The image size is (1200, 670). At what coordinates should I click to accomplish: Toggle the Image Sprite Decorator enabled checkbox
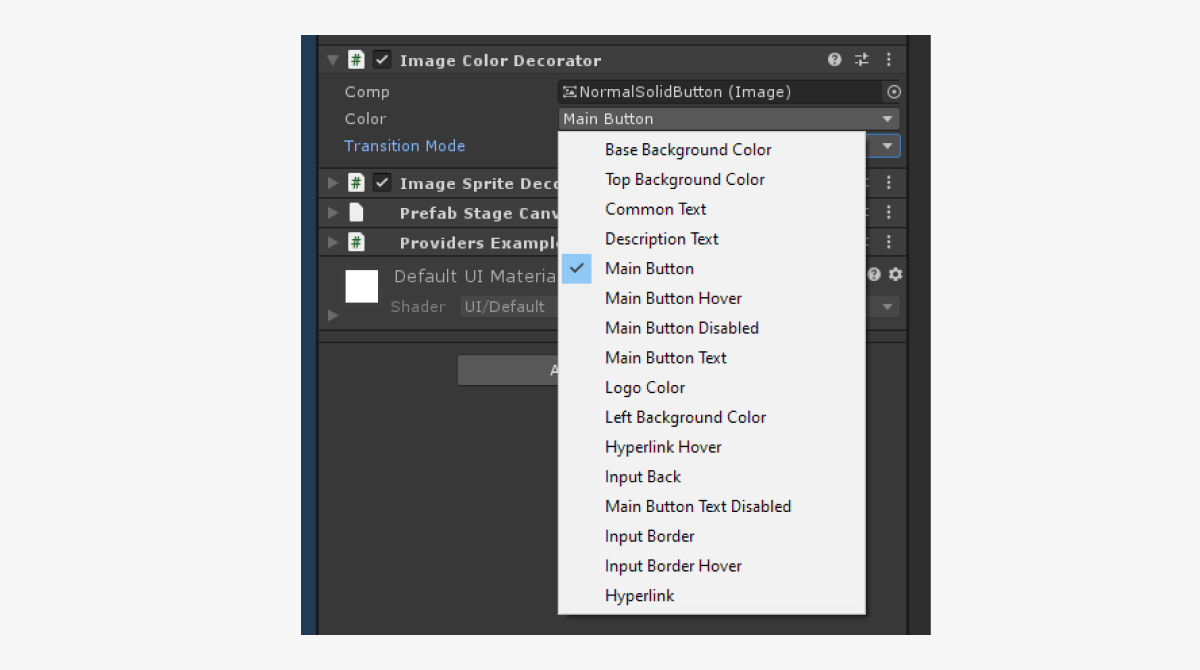pyautogui.click(x=382, y=183)
